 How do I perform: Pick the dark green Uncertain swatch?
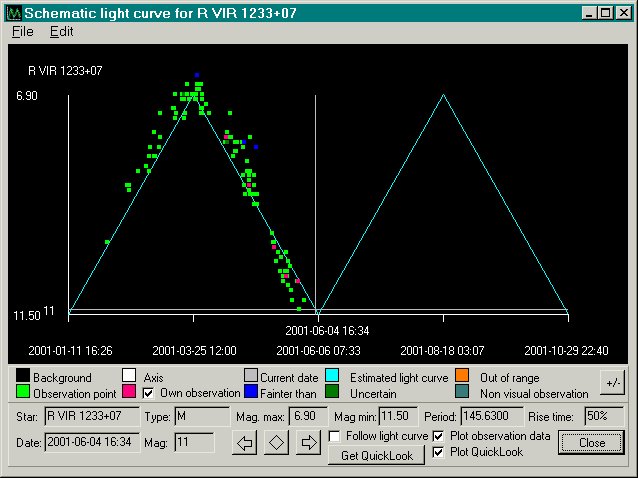pos(332,391)
